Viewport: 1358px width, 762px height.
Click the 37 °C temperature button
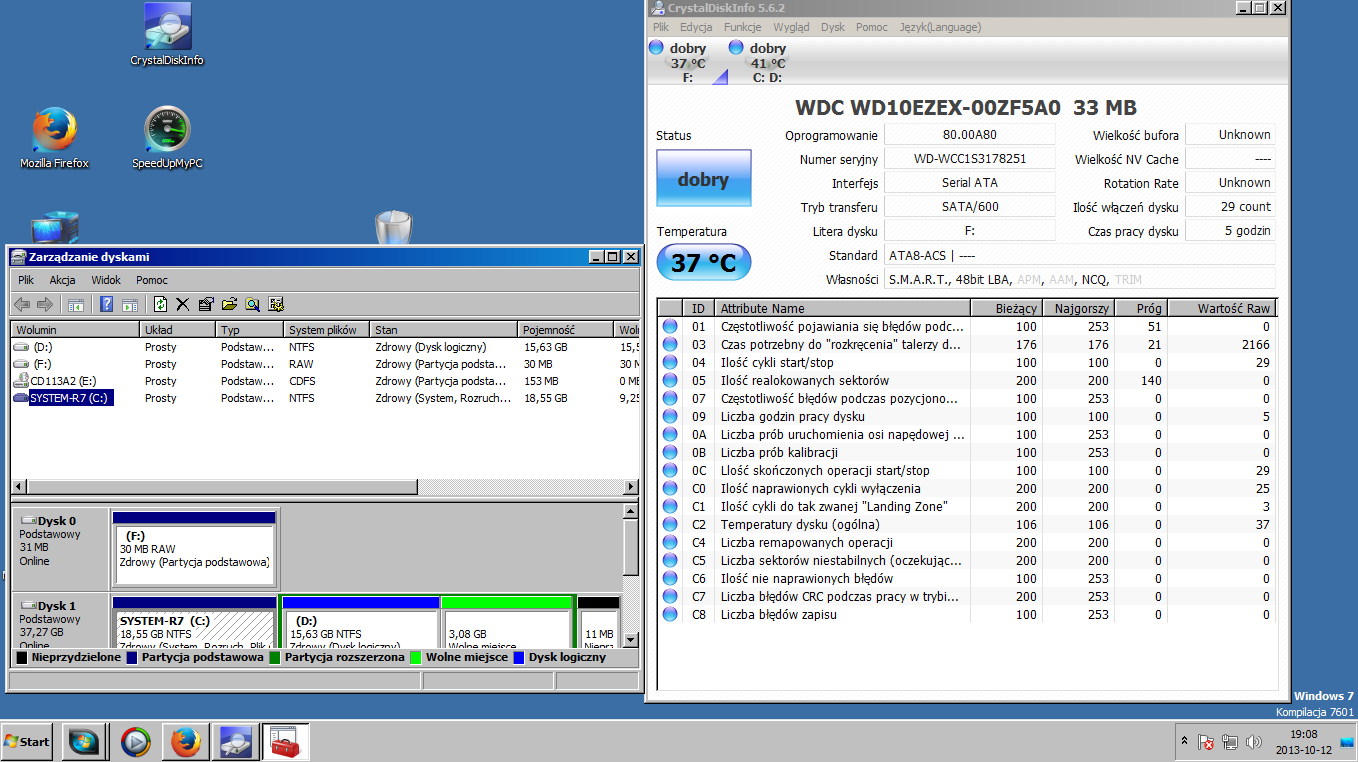703,263
